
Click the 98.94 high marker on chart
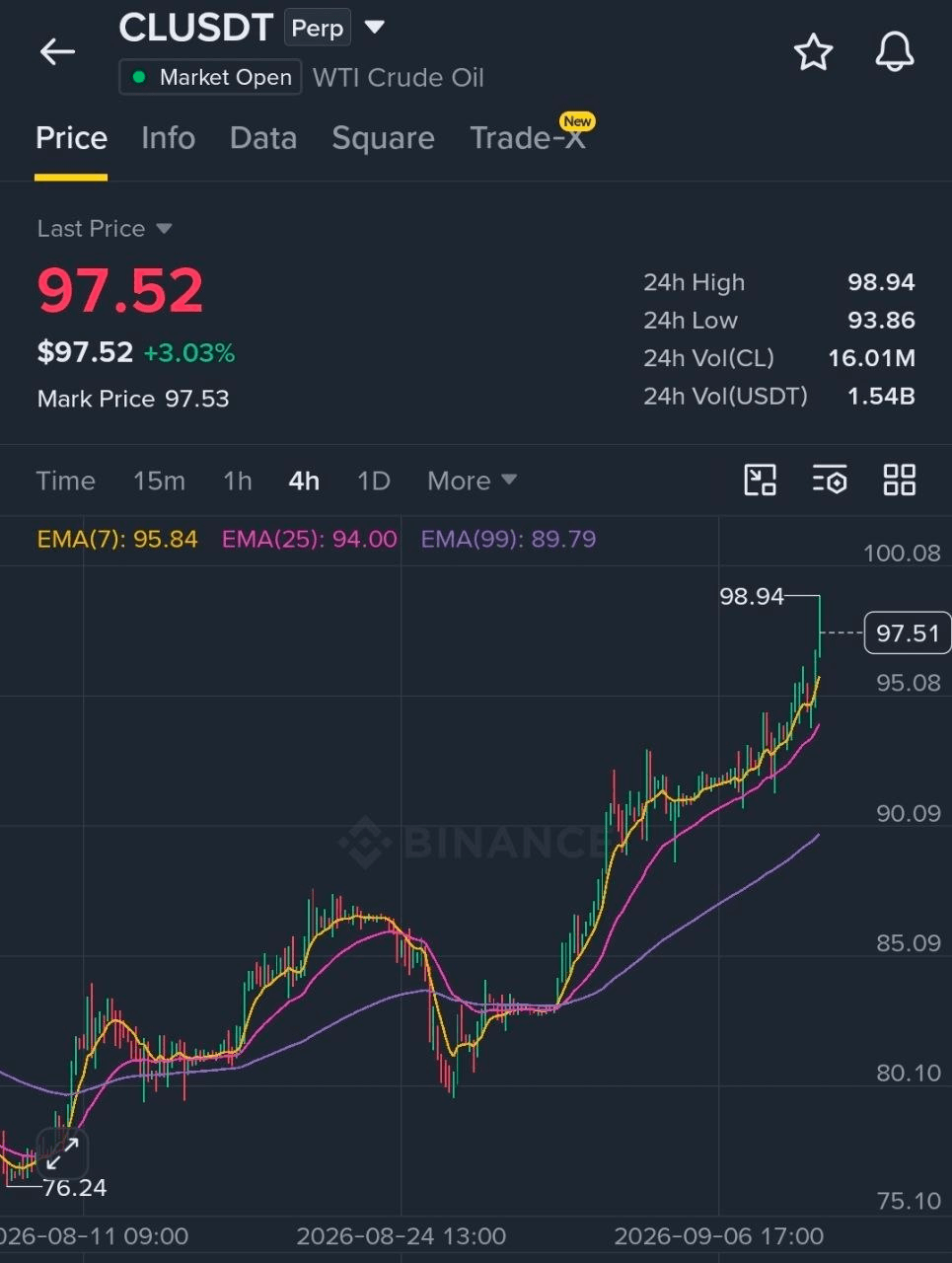coord(752,596)
